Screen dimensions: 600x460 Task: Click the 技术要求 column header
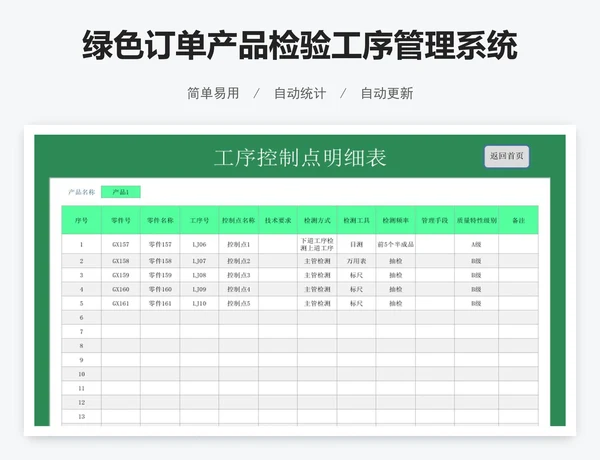click(x=278, y=220)
